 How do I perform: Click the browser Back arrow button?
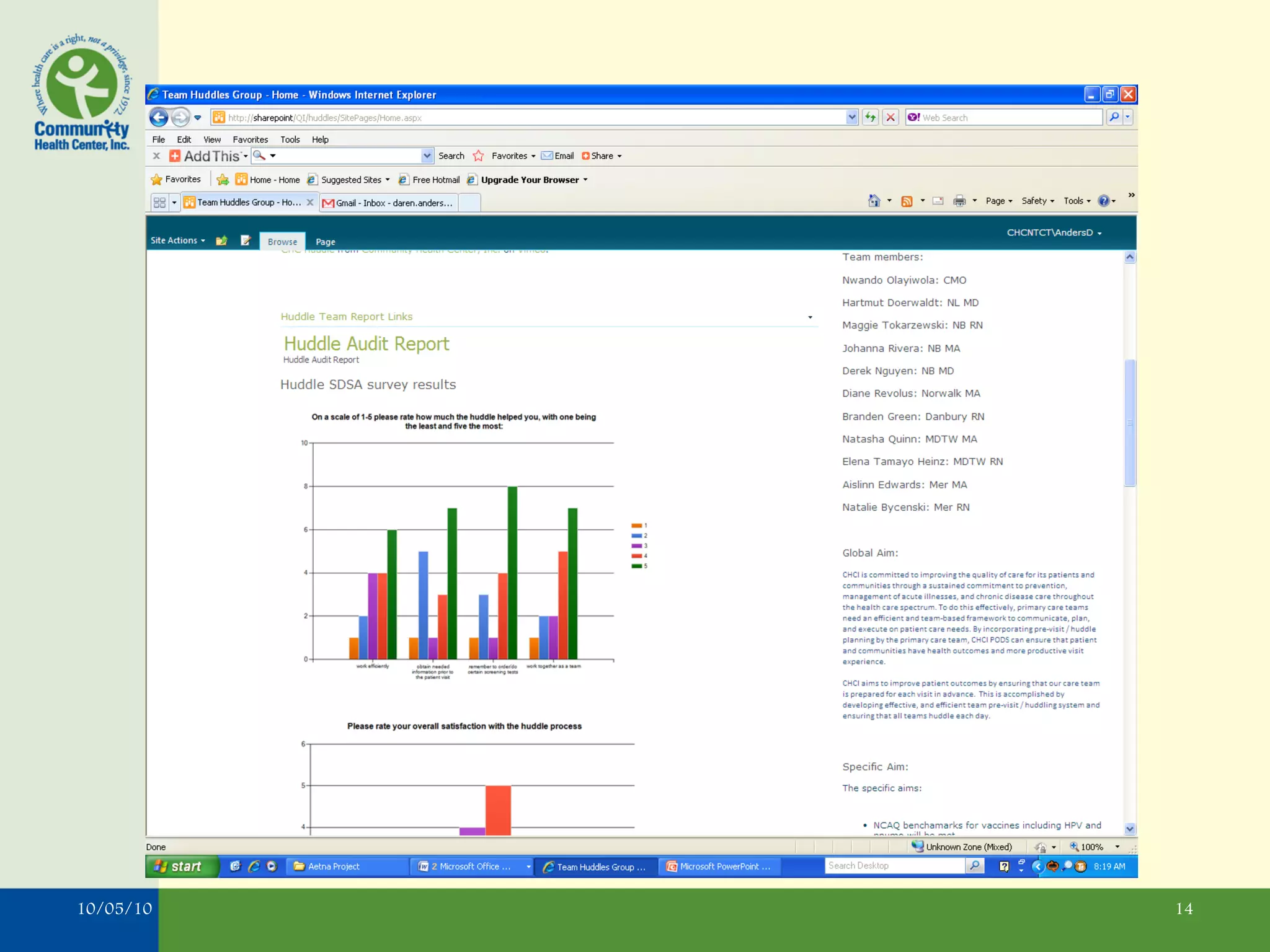tap(159, 117)
